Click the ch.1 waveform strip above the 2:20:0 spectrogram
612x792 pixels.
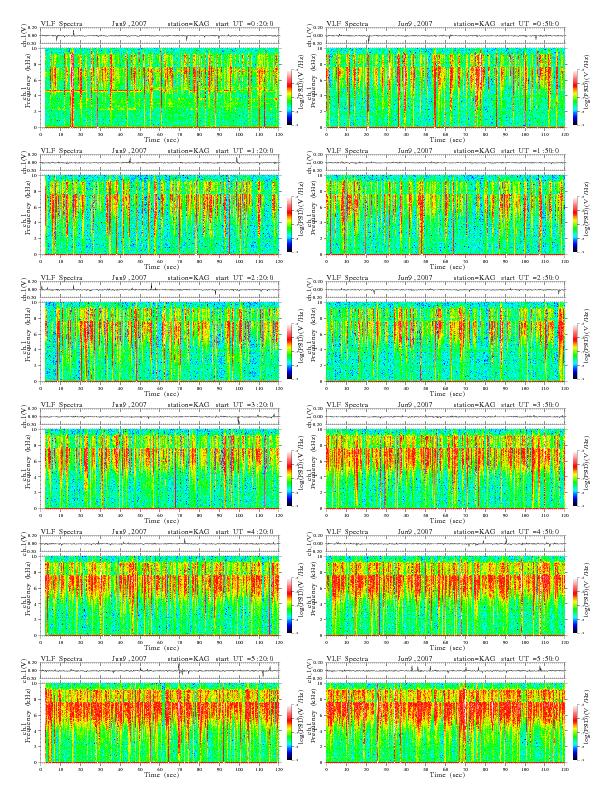160,290
